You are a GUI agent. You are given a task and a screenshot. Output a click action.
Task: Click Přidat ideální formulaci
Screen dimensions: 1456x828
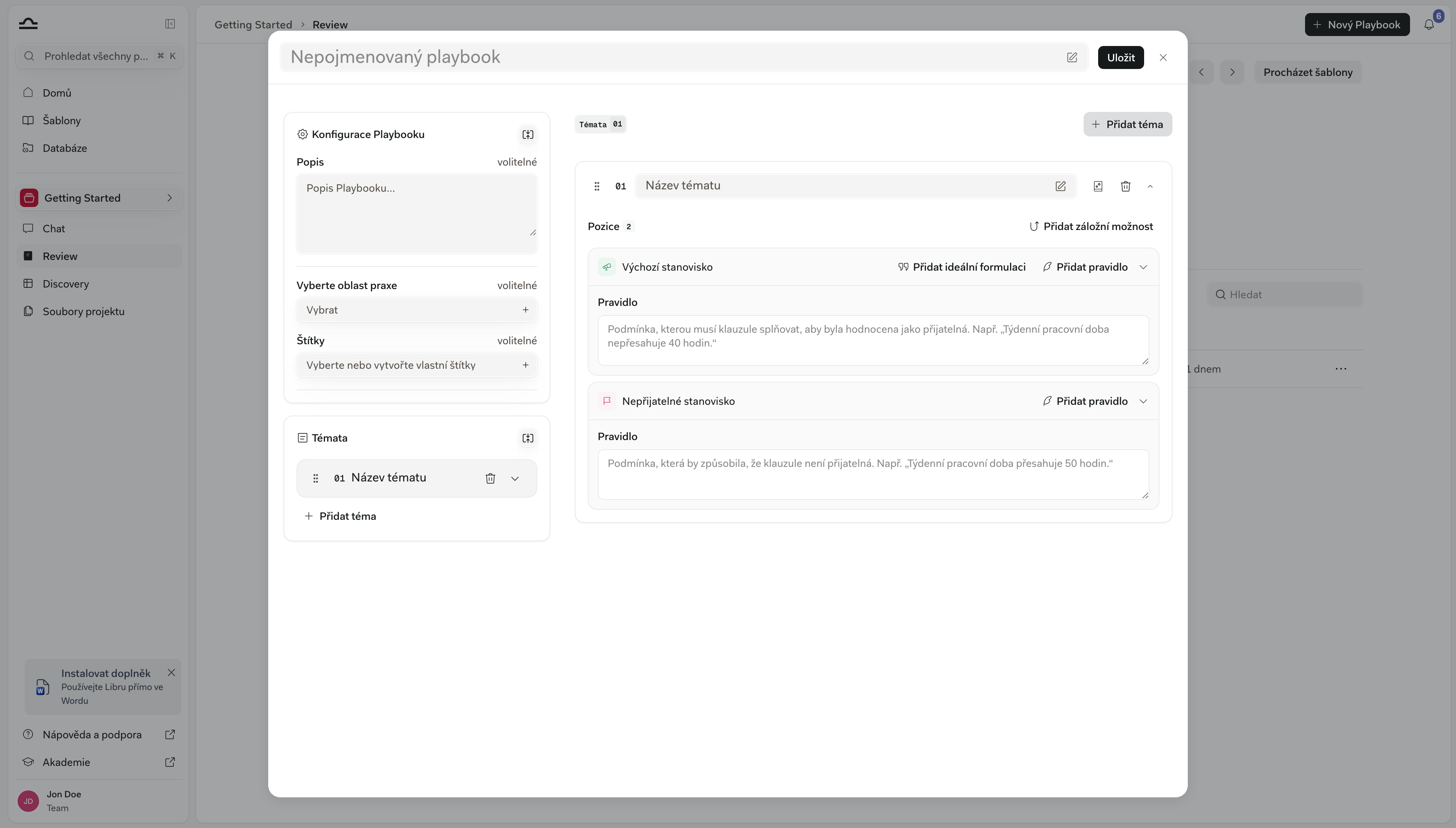click(x=962, y=267)
